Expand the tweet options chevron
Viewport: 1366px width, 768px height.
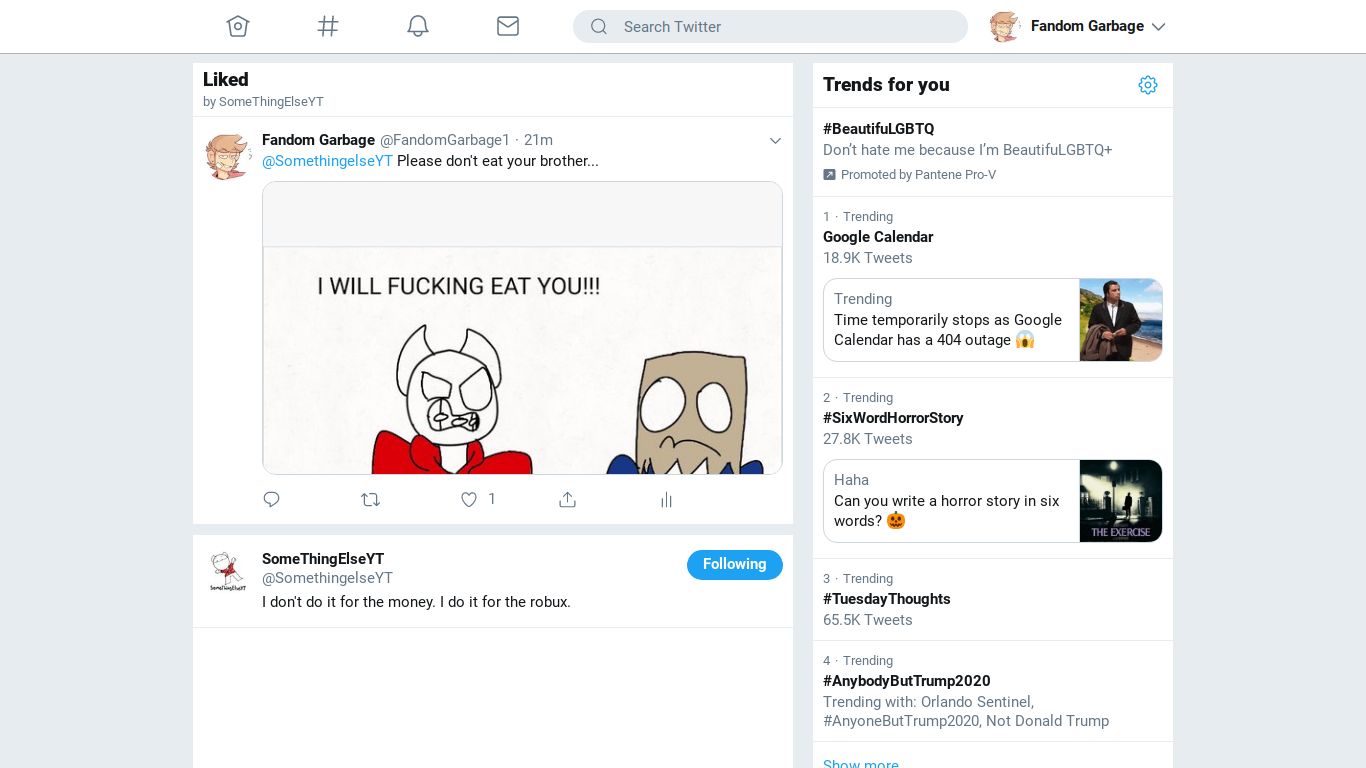tap(775, 141)
